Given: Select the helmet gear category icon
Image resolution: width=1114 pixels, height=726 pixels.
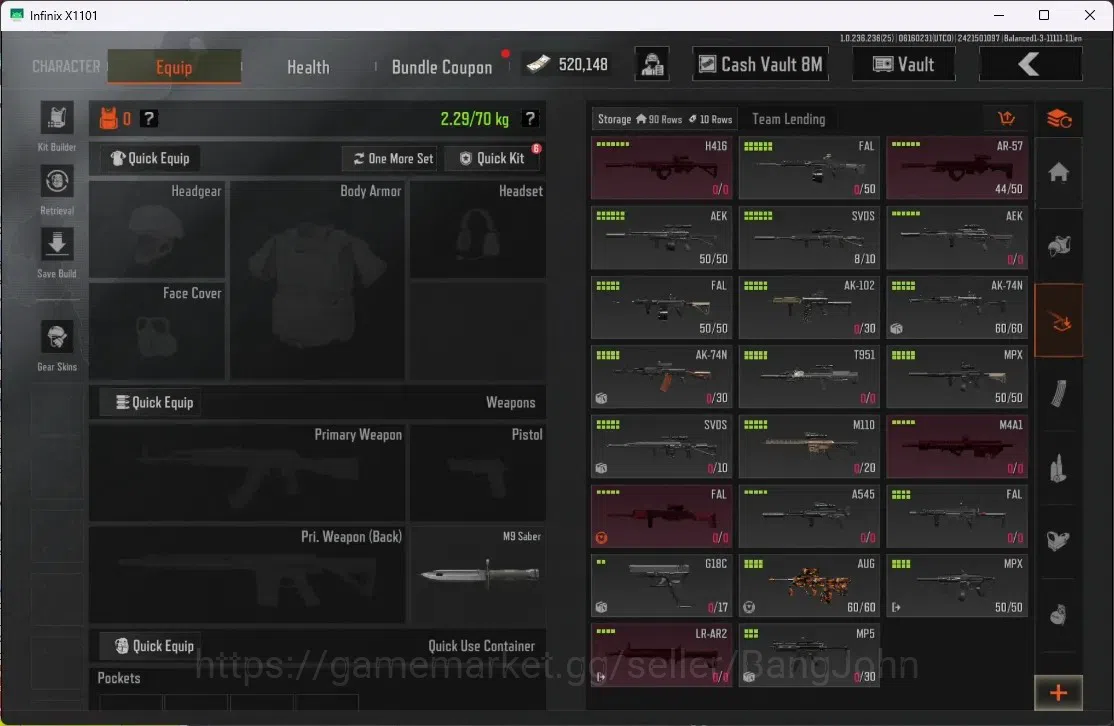Looking at the screenshot, I should coord(1059,246).
